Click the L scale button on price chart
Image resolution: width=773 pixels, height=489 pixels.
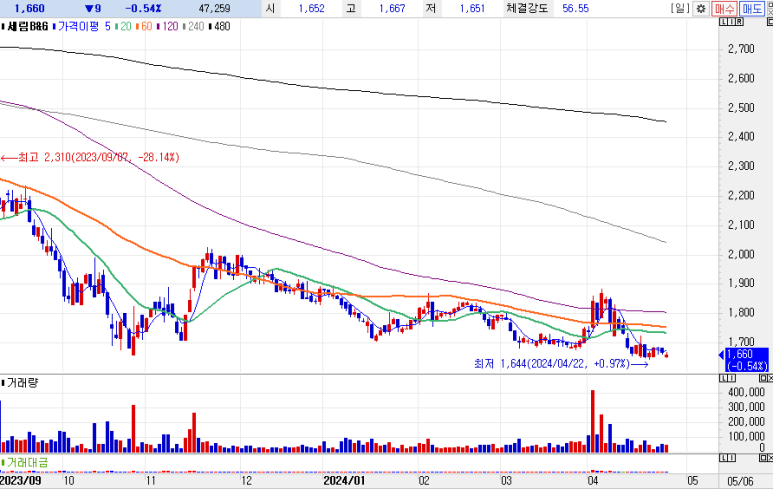(723, 22)
